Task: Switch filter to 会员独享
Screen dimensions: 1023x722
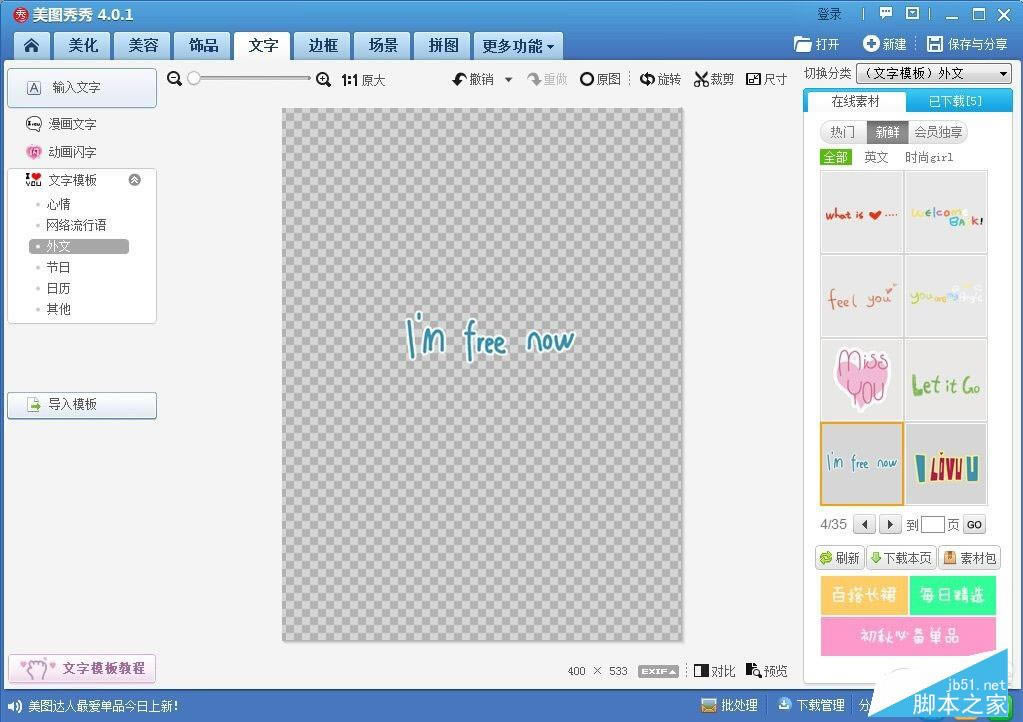Action: coord(938,132)
